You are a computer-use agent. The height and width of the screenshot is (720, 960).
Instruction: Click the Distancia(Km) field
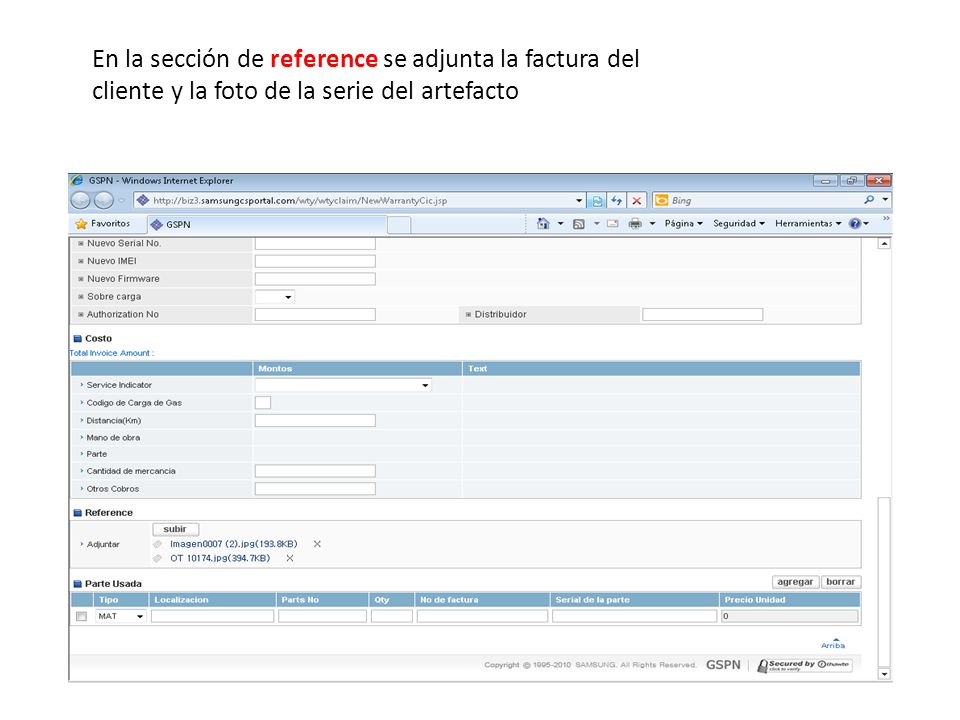pyautogui.click(x=315, y=421)
